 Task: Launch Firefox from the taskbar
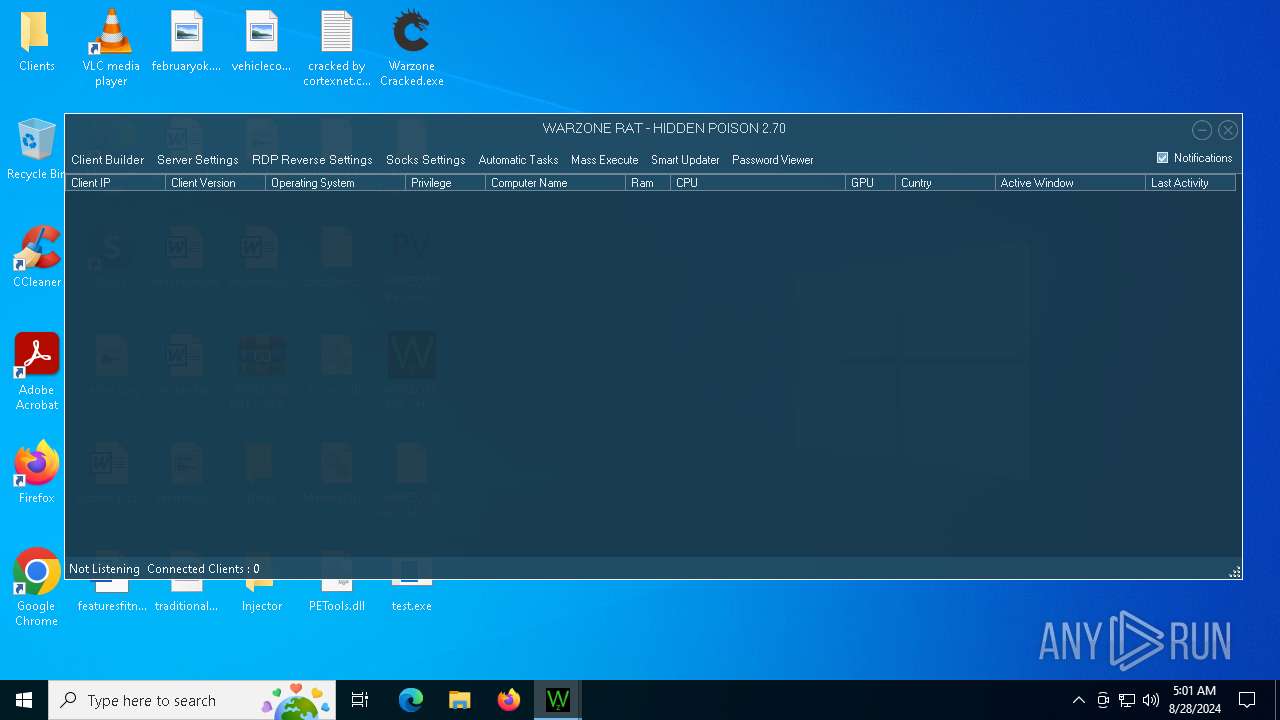(x=509, y=700)
